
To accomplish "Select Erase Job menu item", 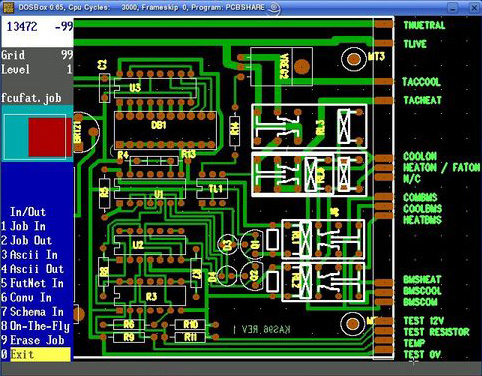I will [32, 340].
